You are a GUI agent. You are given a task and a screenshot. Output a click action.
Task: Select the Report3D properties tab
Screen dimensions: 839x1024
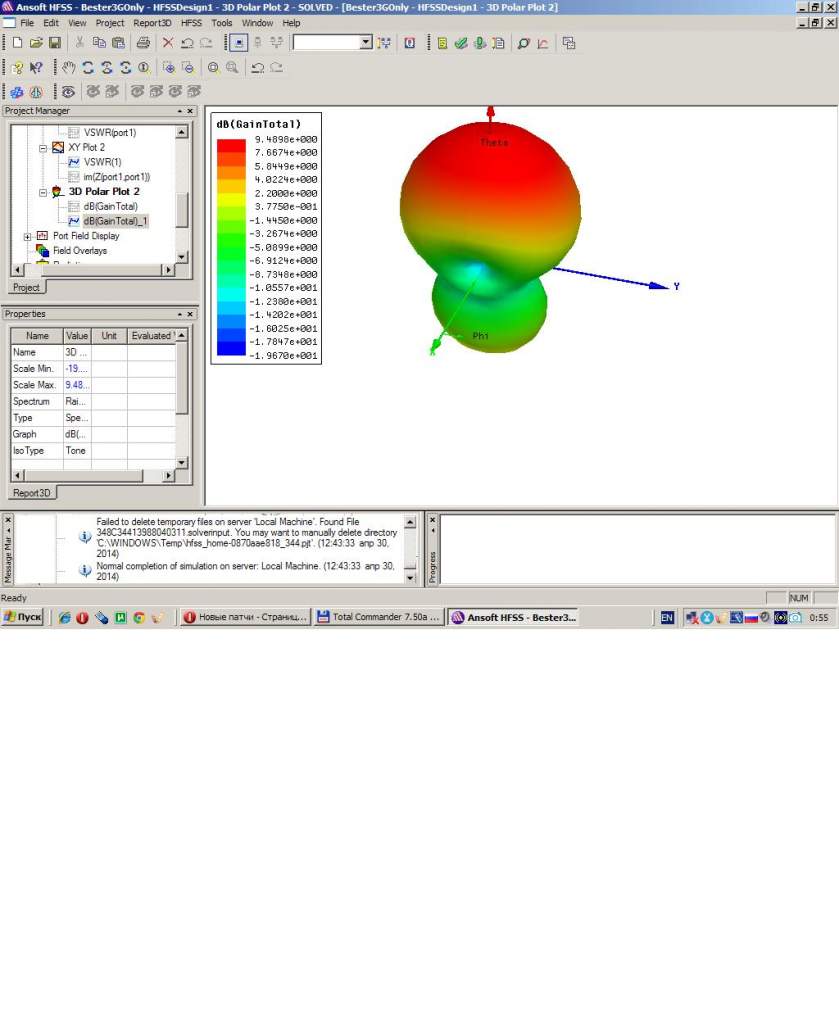[32, 493]
